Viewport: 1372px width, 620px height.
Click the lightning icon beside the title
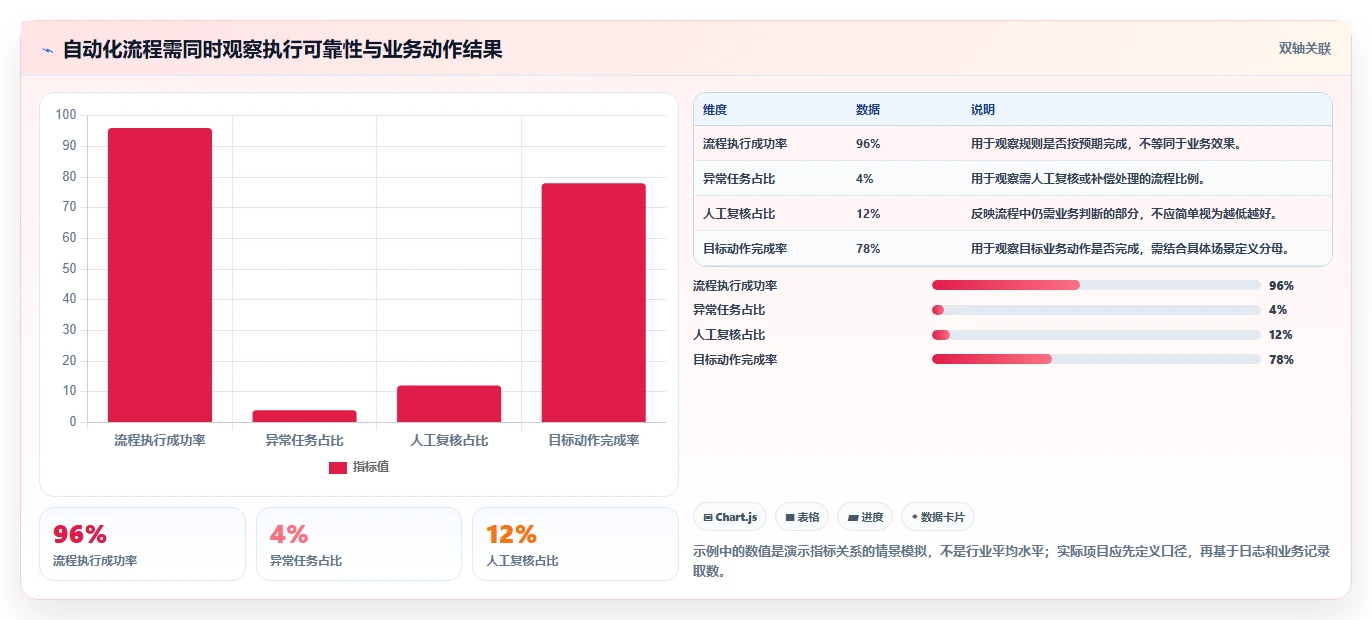pos(47,50)
